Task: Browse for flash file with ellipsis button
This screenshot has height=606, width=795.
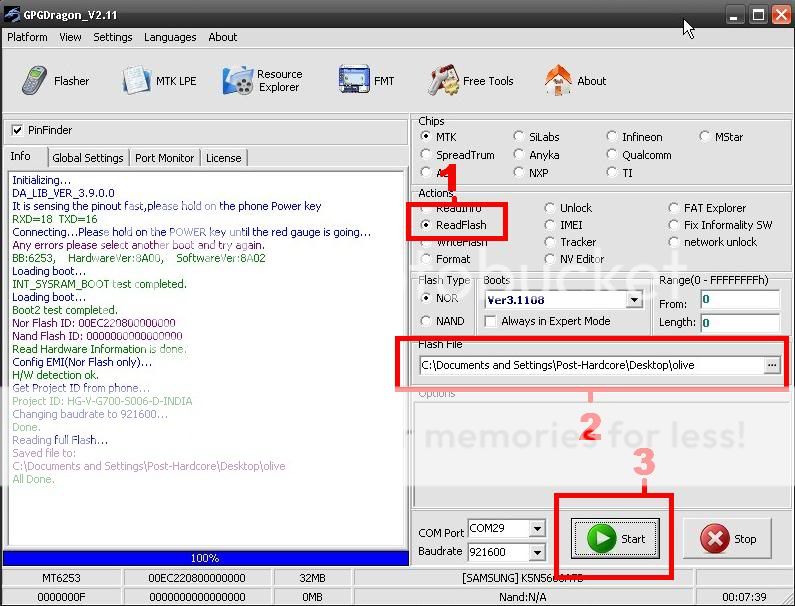Action: point(771,366)
